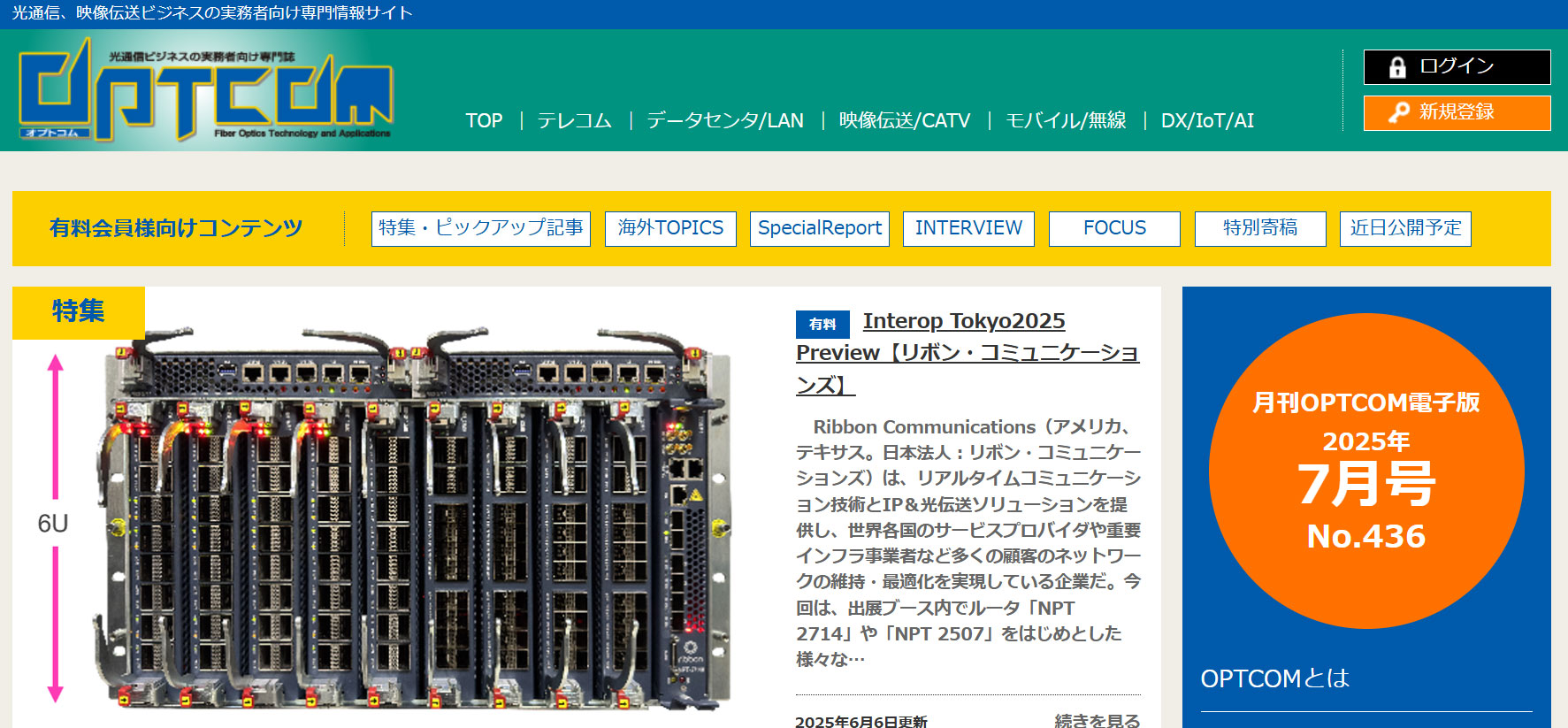
Task: Select 特集・ピックアップ記事 tab
Action: [481, 228]
